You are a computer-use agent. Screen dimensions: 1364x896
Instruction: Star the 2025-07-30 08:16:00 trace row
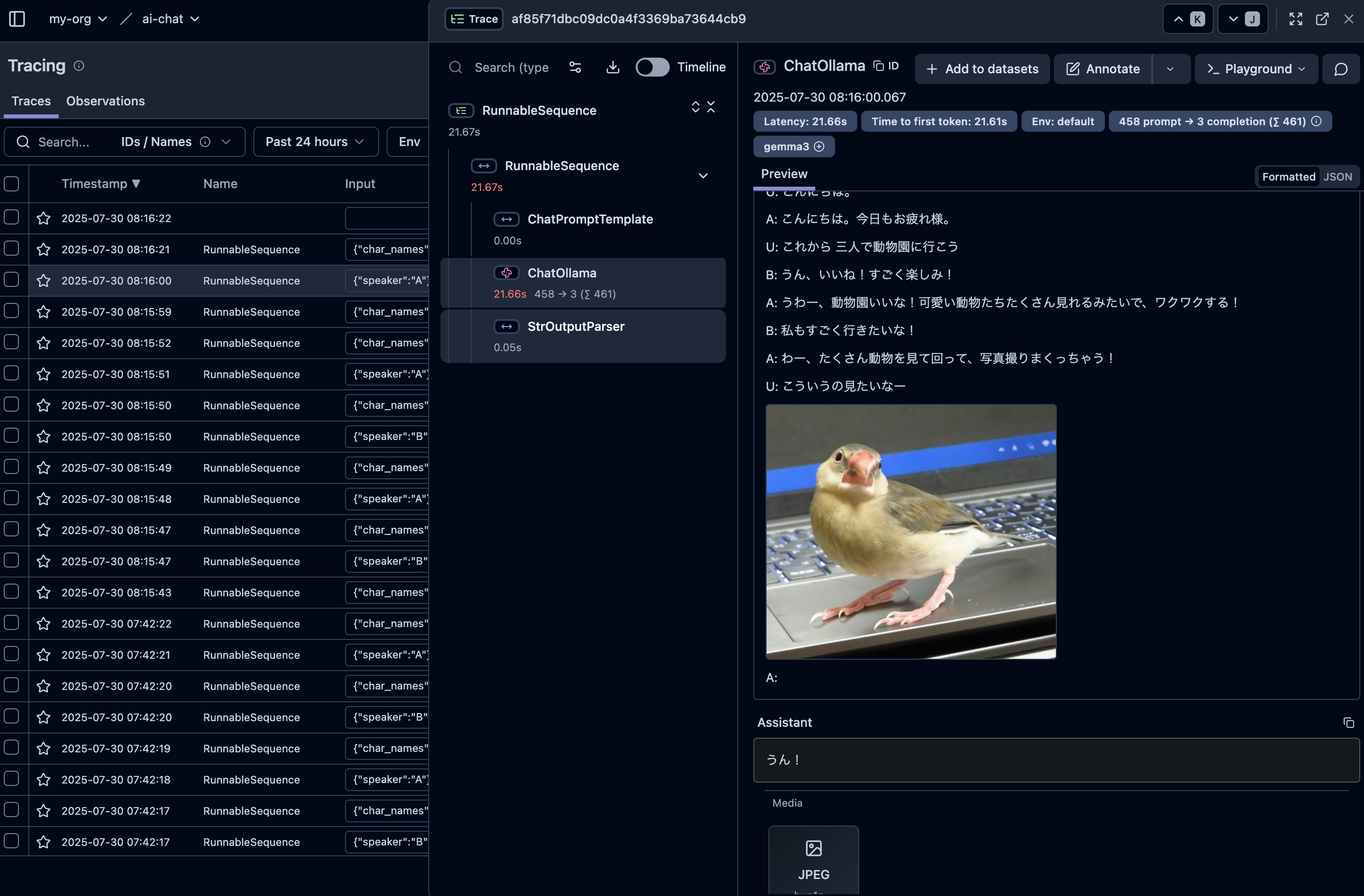(43, 280)
